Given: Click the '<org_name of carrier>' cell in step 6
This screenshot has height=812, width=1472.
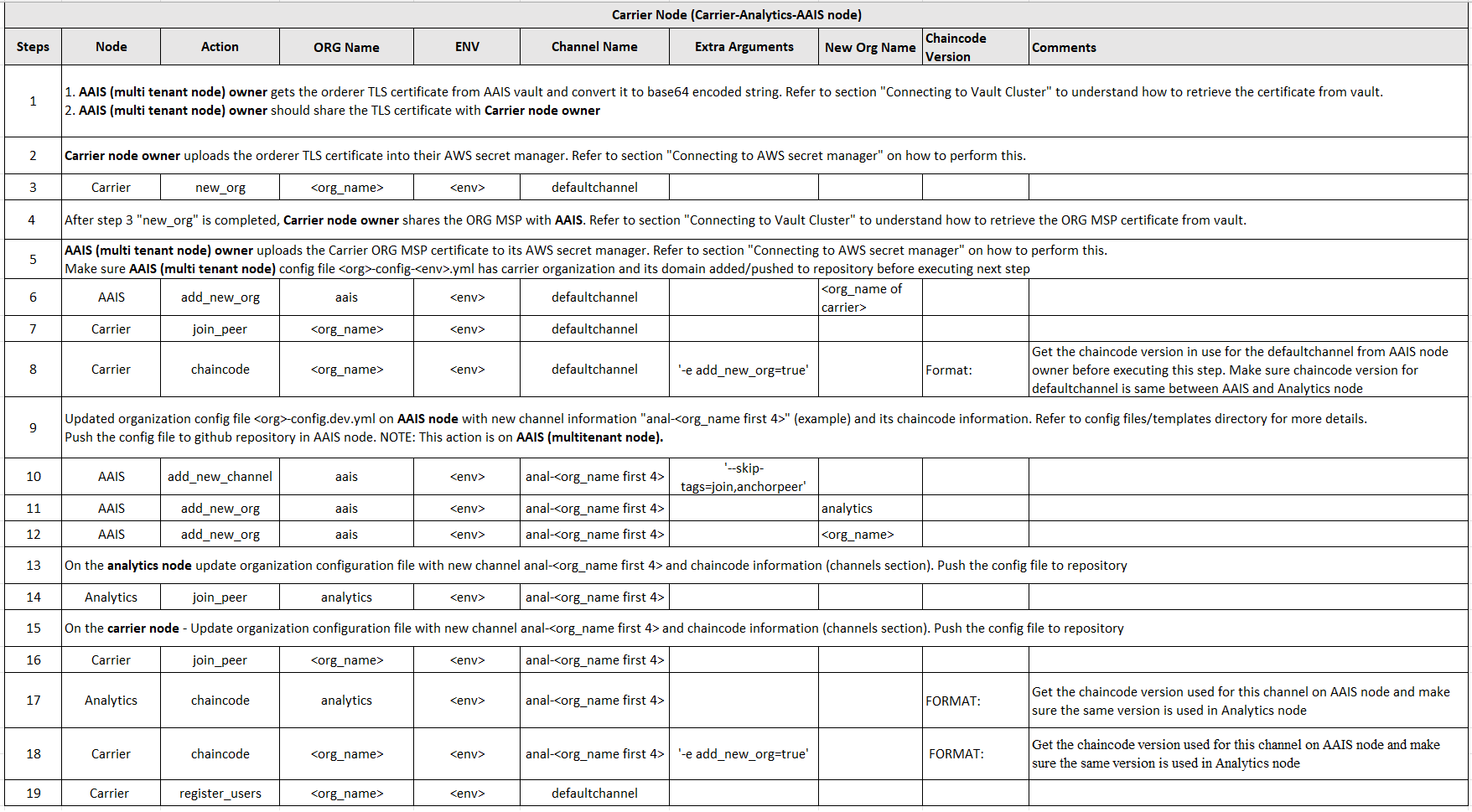Looking at the screenshot, I should 870,297.
